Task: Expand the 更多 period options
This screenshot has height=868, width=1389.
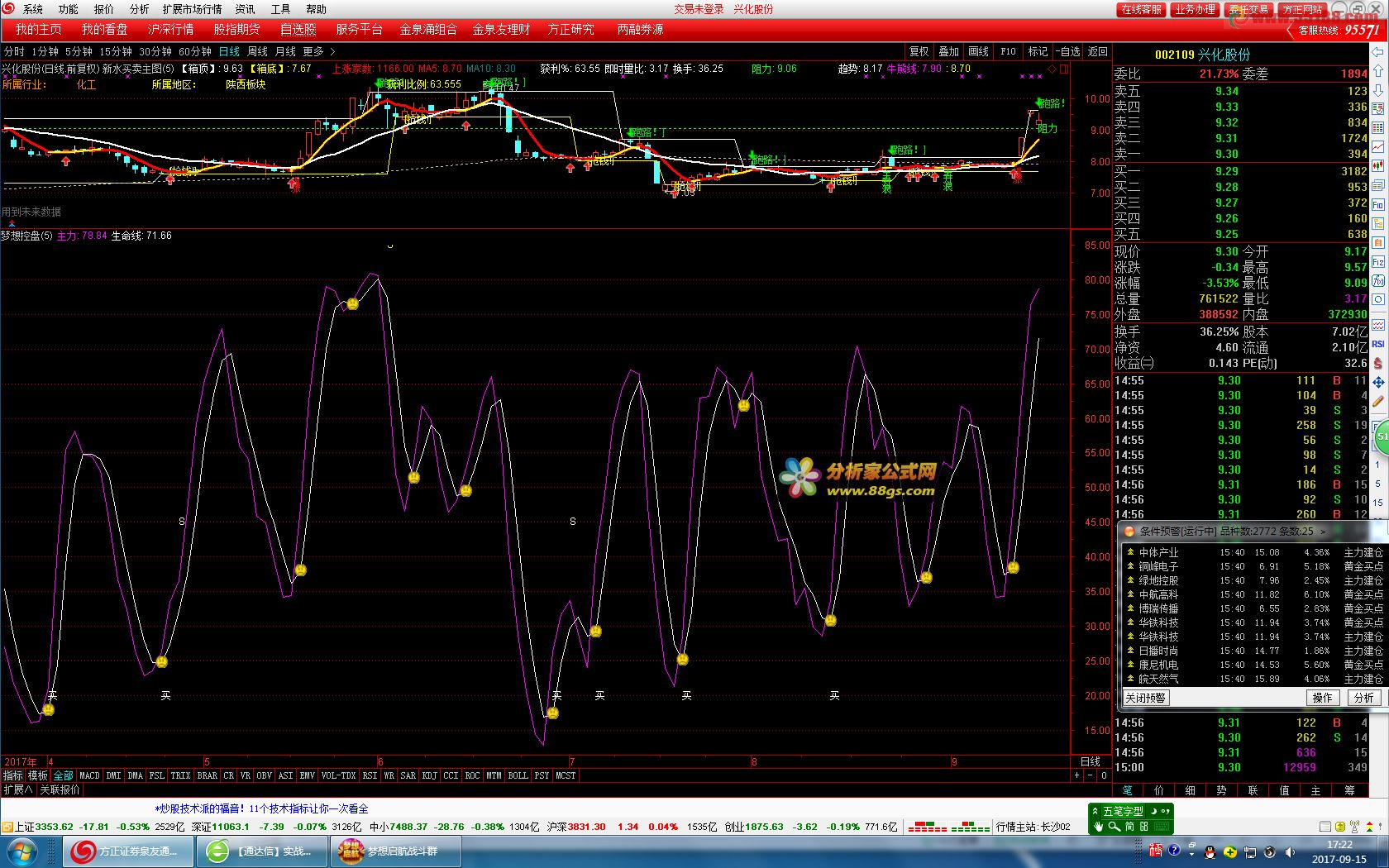Action: (318, 51)
